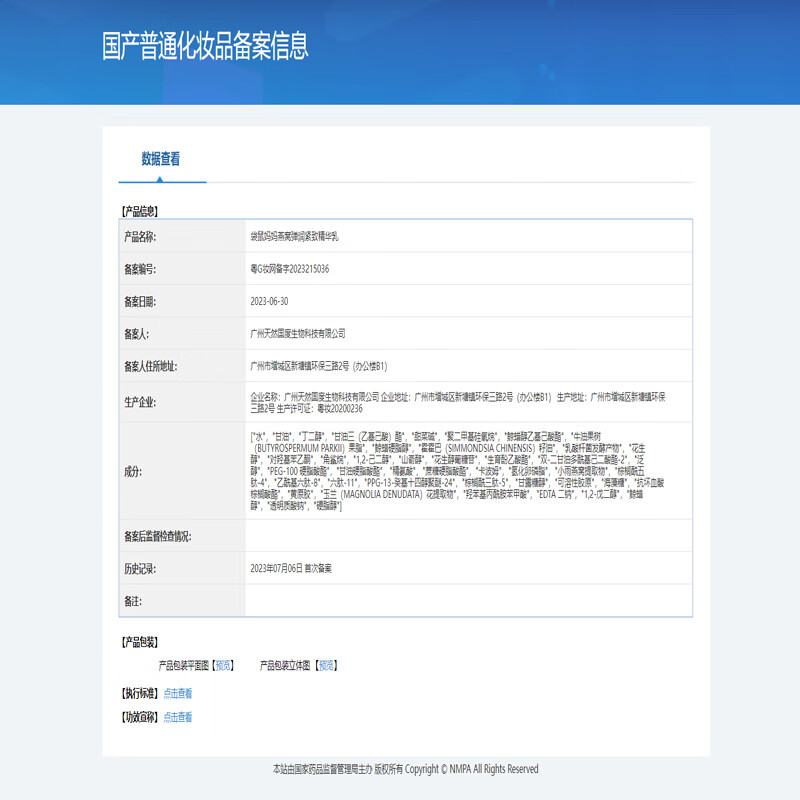Image resolution: width=800 pixels, height=800 pixels.
Task: Click the 产品包装 section heading
Action: [x=140, y=642]
